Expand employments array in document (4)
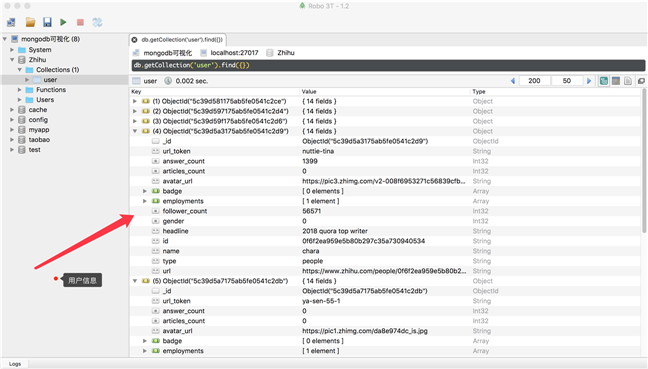This screenshot has width=648, height=369. tap(145, 201)
